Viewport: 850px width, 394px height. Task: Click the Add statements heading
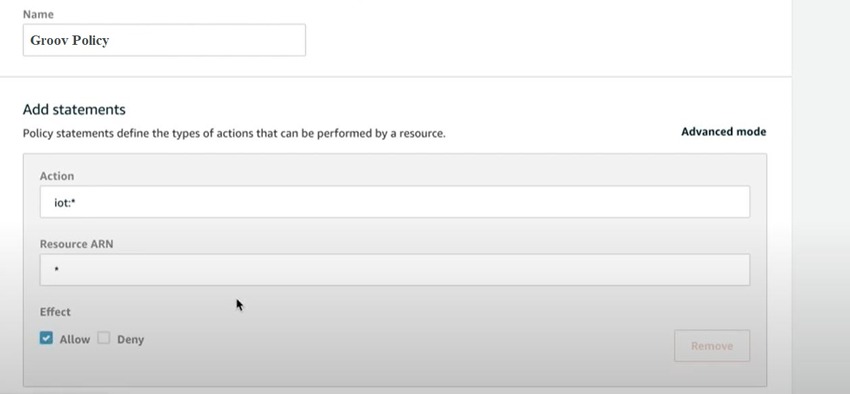click(74, 109)
